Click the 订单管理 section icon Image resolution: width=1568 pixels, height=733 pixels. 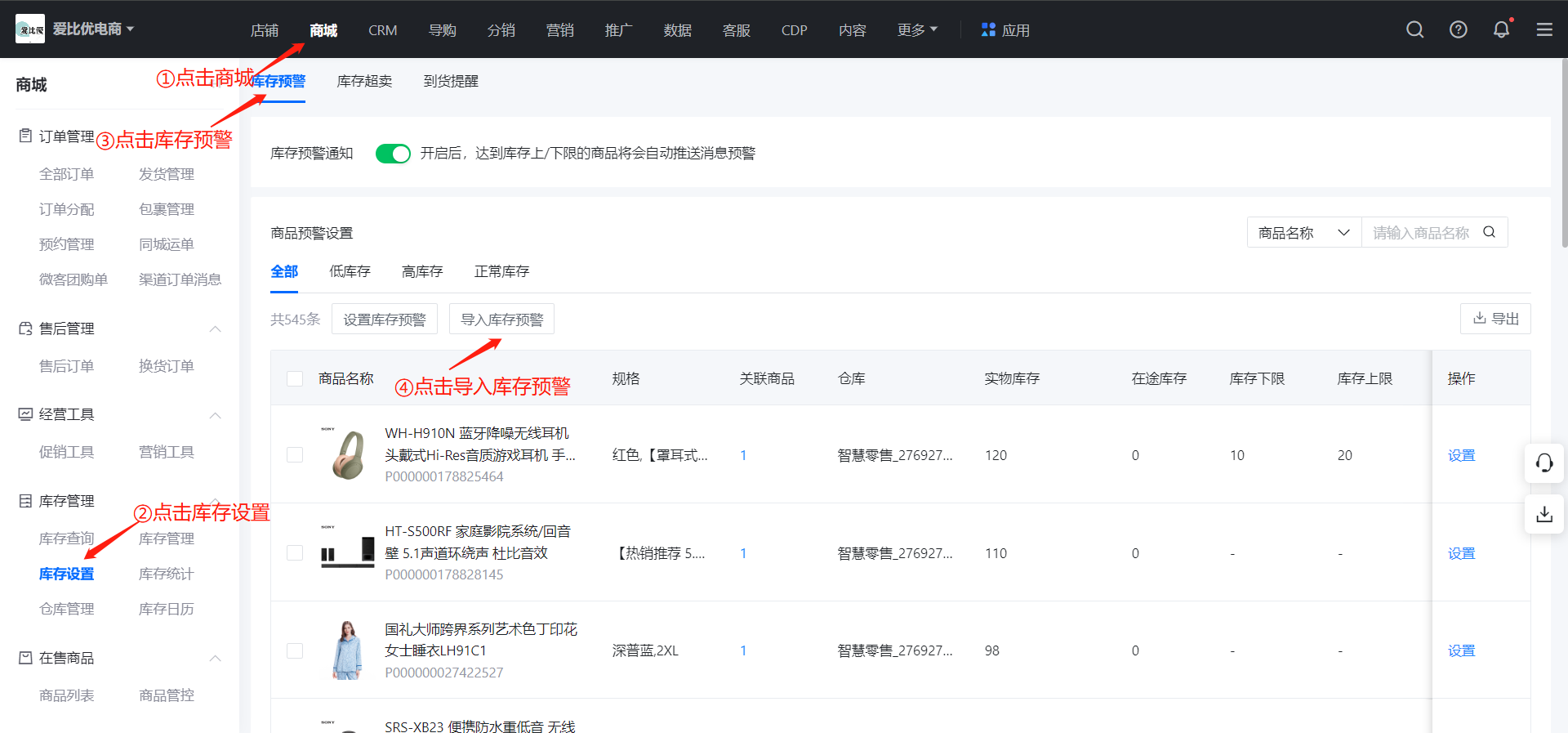[25, 136]
